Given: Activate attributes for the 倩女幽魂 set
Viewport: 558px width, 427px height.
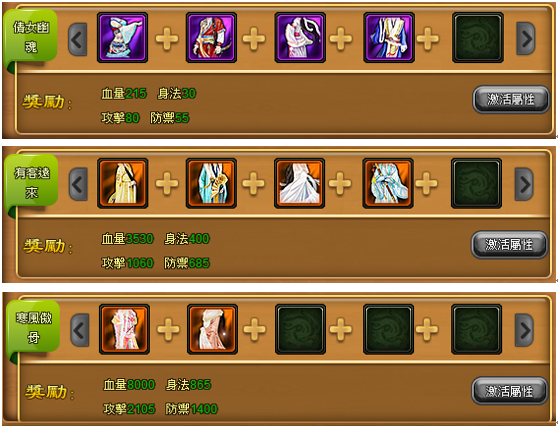Looking at the screenshot, I should coord(511,99).
